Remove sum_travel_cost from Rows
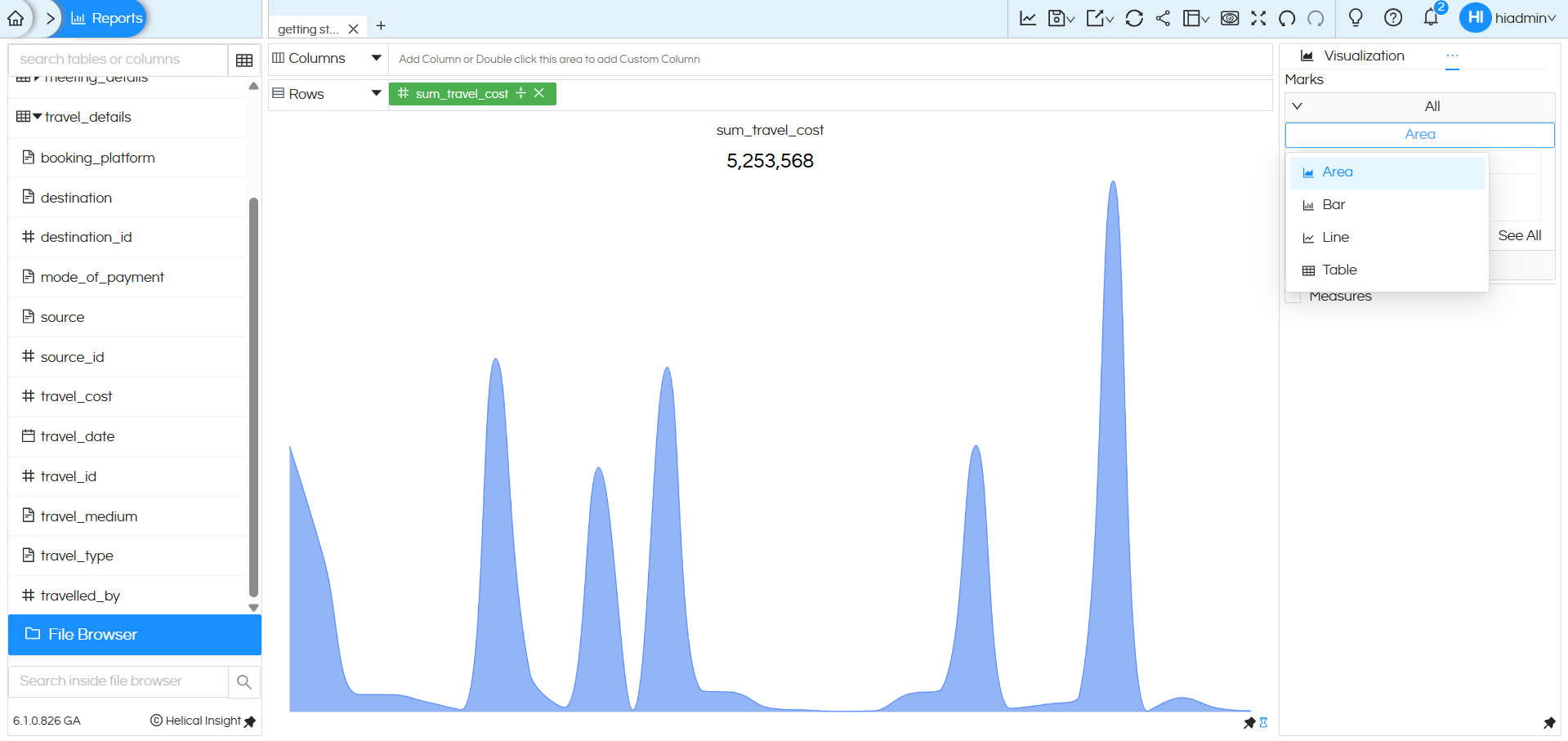The height and width of the screenshot is (741, 1568). (538, 93)
